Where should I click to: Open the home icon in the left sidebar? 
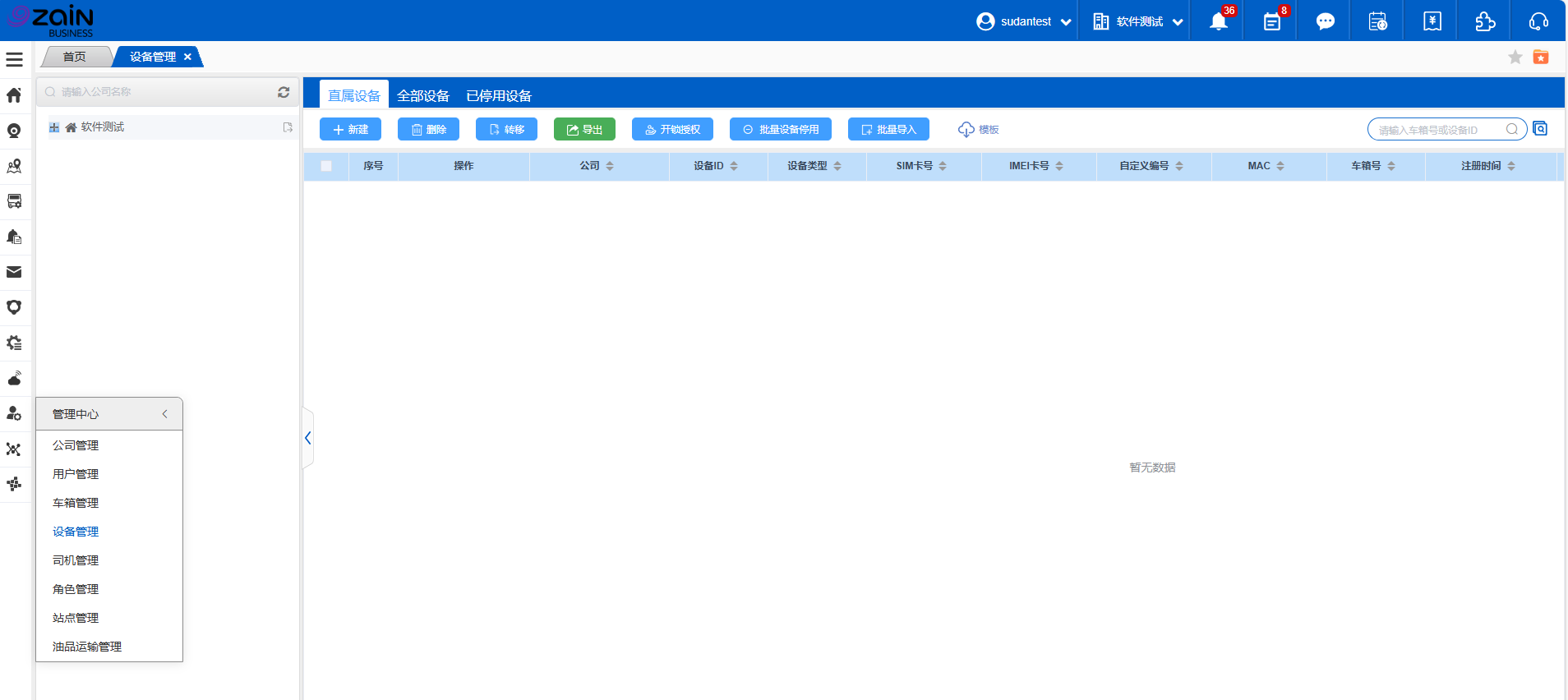tap(14, 95)
